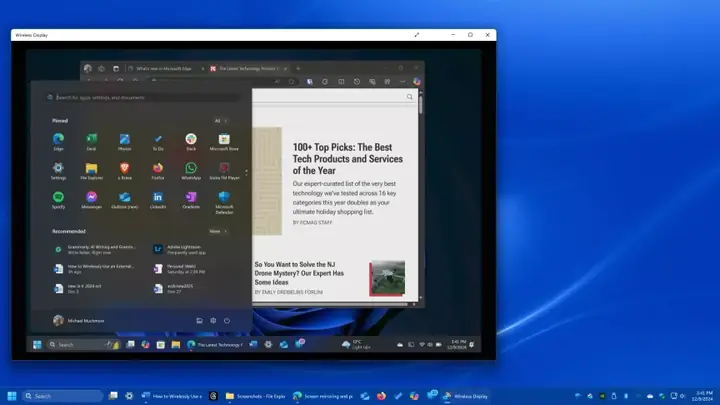720x405 pixels.
Task: Select The Latest Technology browser tab
Action: [248, 68]
